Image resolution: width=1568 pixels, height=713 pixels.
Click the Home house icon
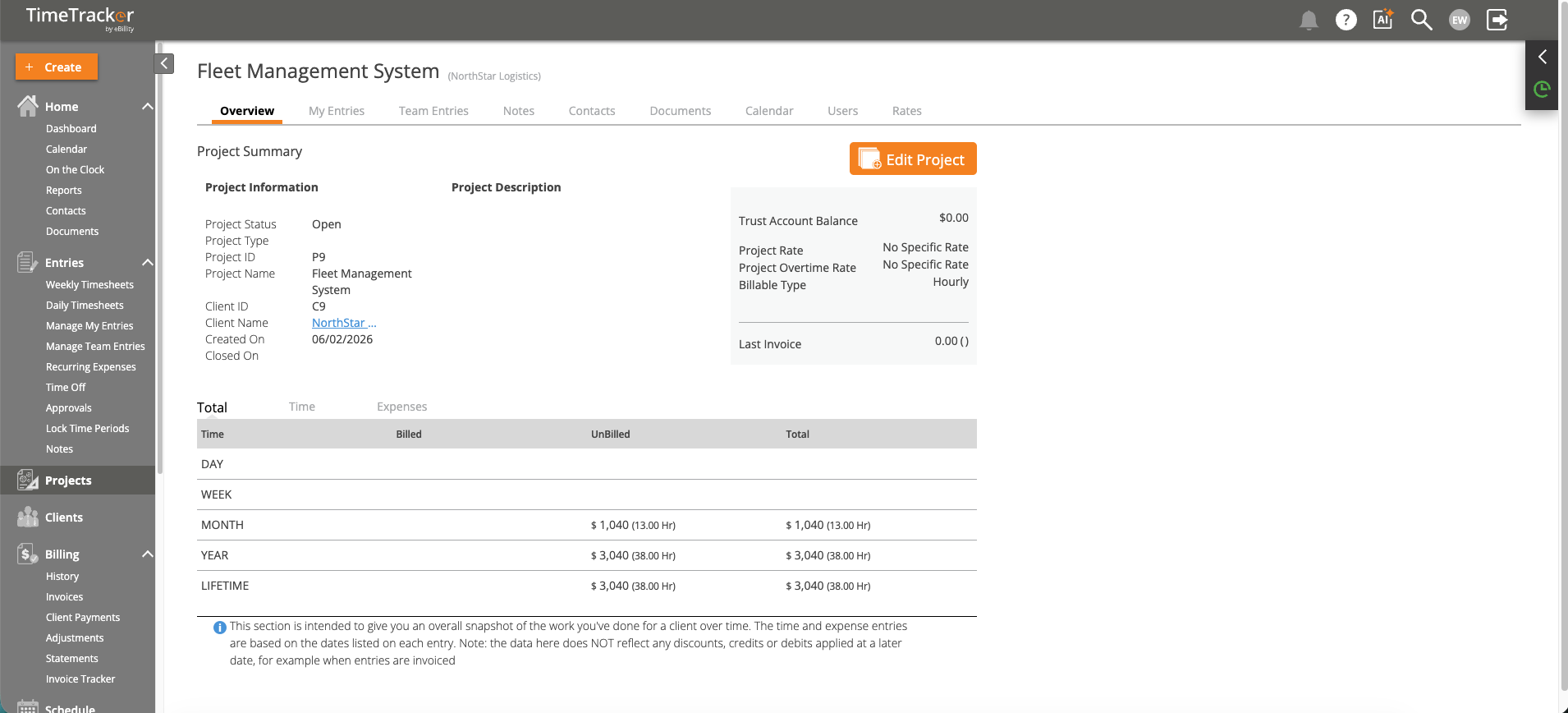click(28, 106)
